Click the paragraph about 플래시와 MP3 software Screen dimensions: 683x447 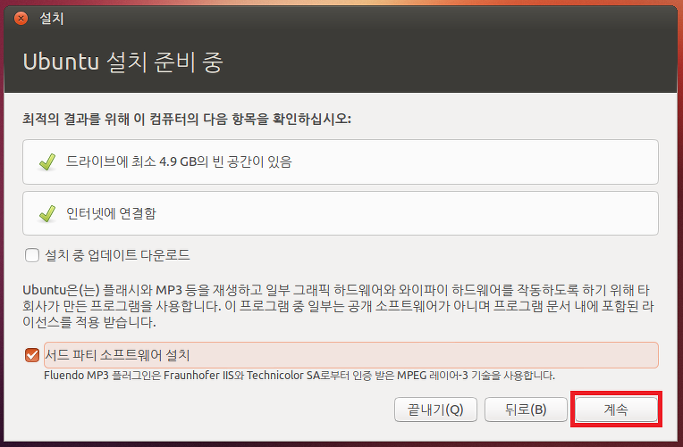click(340, 306)
